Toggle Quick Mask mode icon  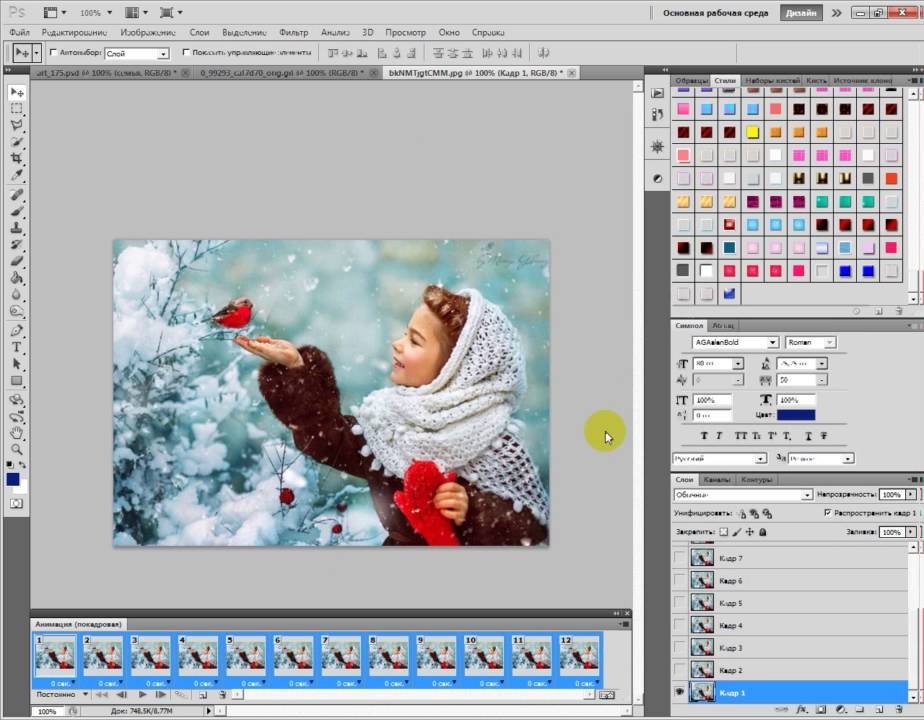16,504
